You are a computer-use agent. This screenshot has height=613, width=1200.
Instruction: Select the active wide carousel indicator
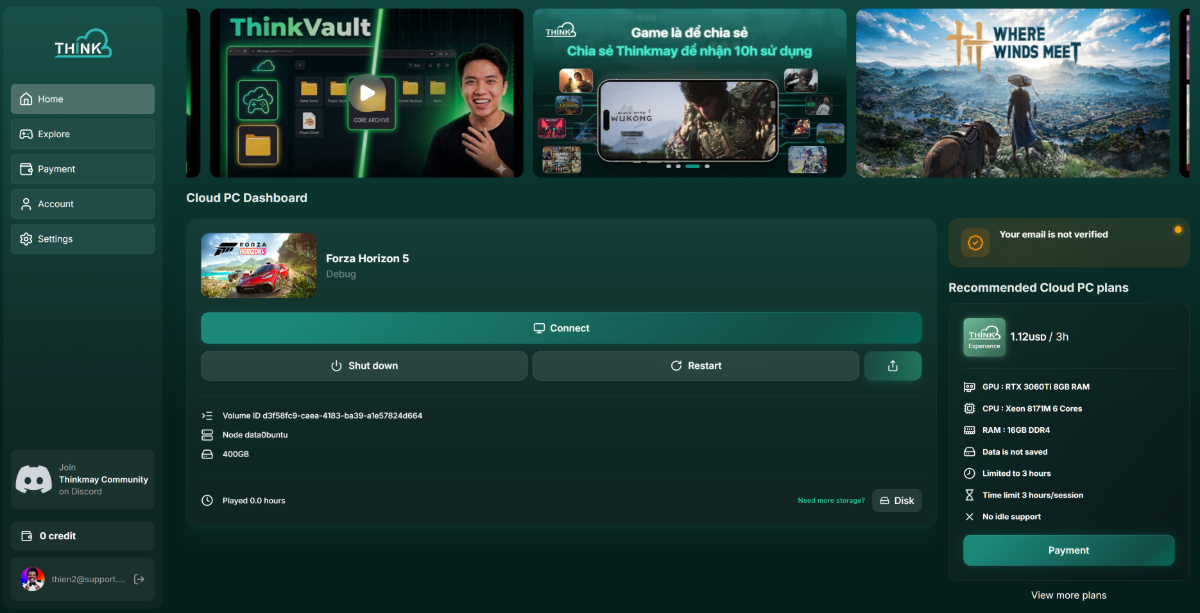pos(692,165)
